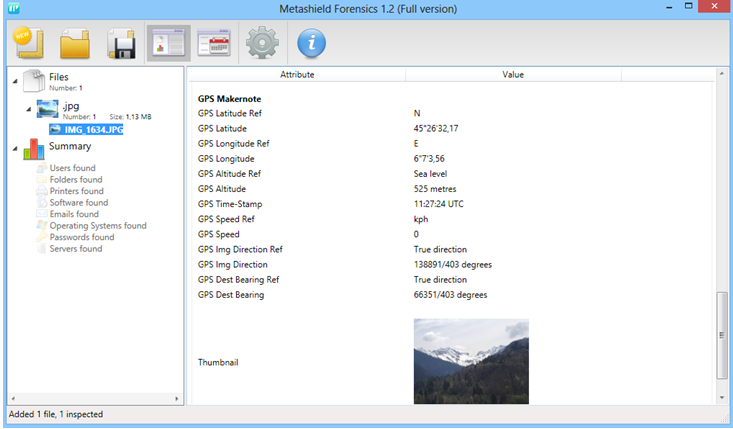The width and height of the screenshot is (733, 429).
Task: Click the mountain thumbnail image
Action: [x=471, y=361]
